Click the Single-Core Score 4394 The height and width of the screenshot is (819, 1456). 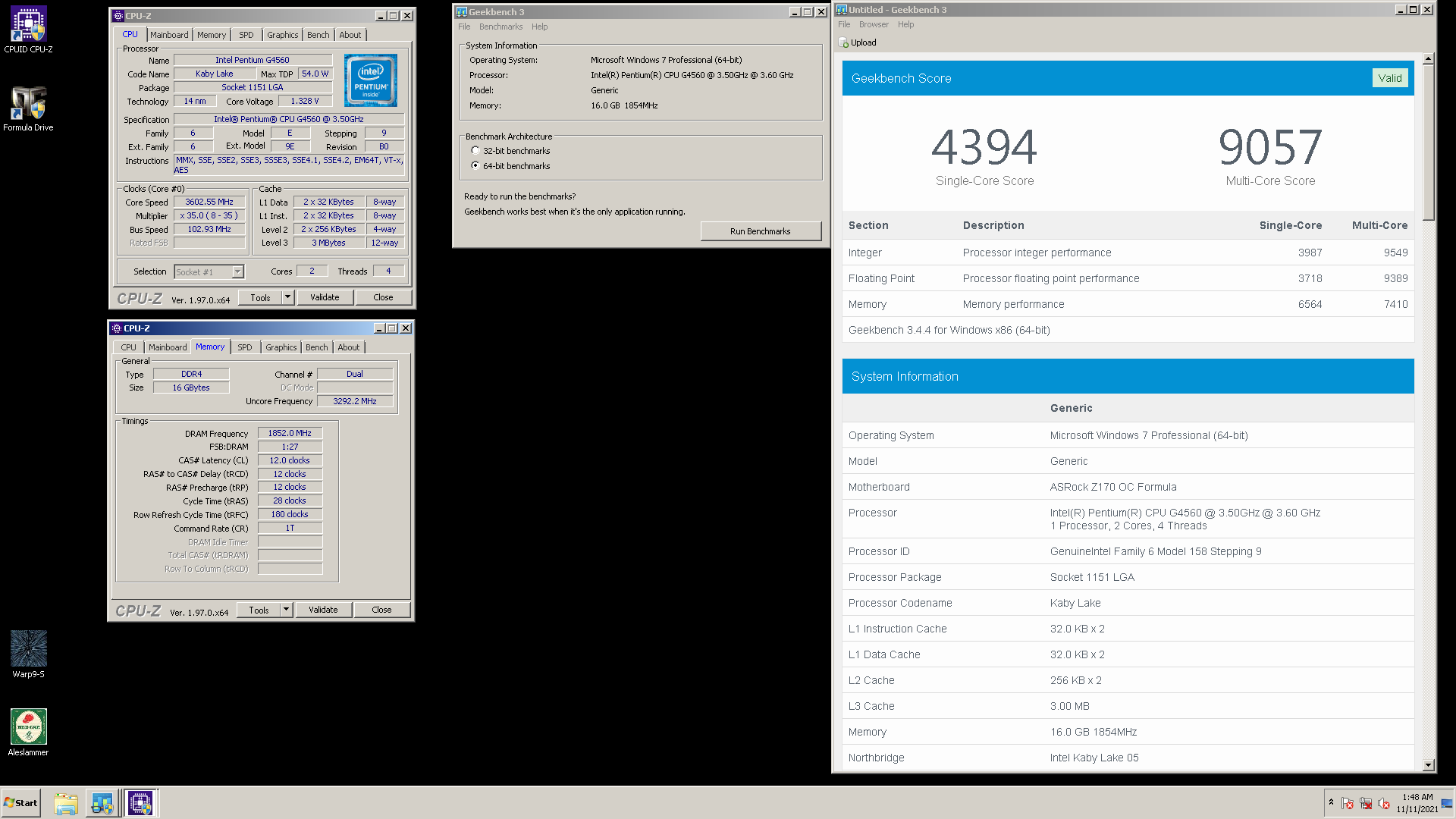point(984,147)
